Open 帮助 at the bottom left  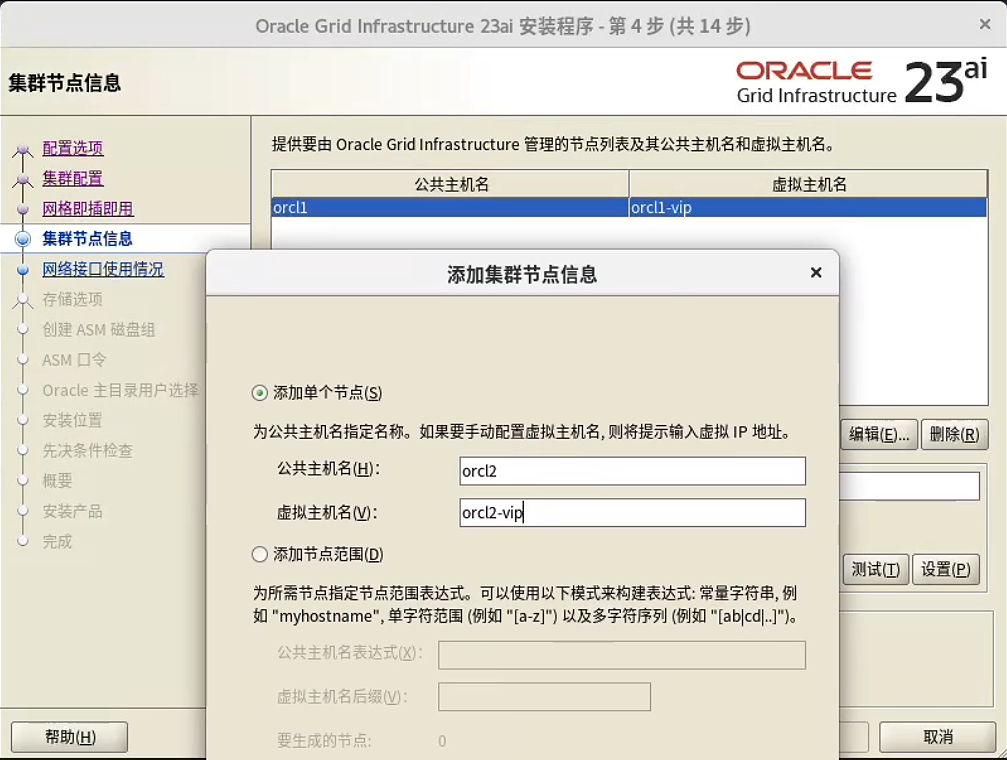pos(69,737)
